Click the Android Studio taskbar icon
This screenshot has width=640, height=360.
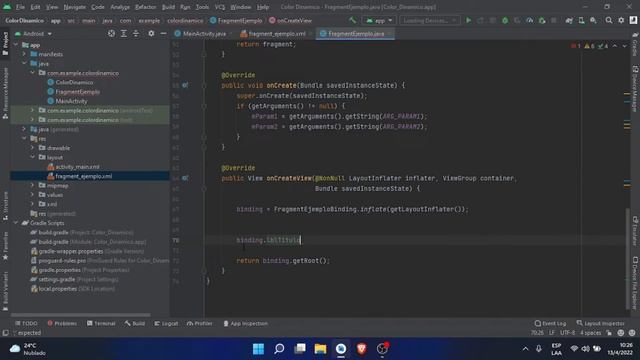(341, 349)
